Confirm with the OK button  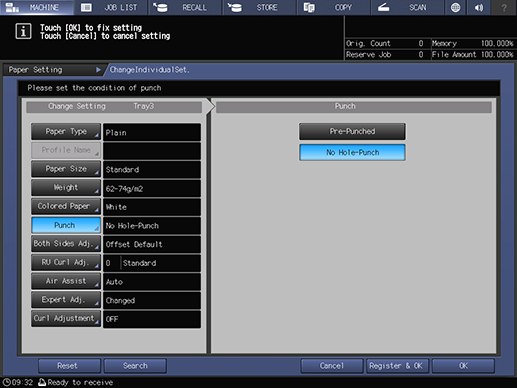(x=463, y=366)
